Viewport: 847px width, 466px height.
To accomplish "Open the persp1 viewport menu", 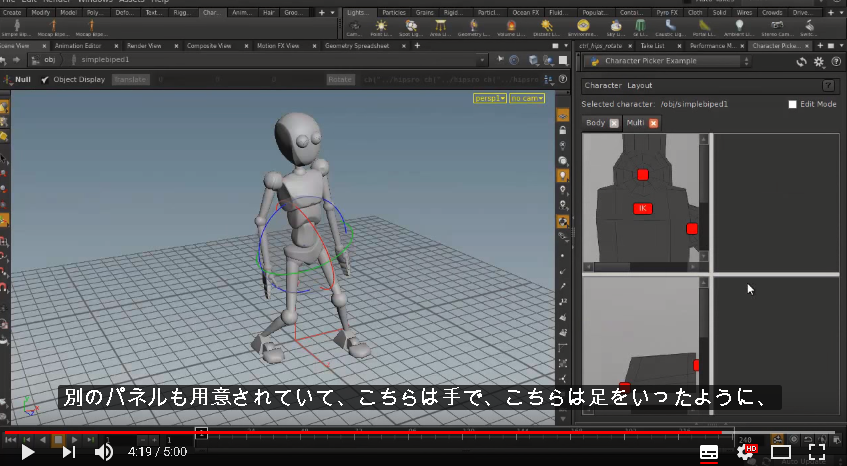I will click(x=489, y=98).
